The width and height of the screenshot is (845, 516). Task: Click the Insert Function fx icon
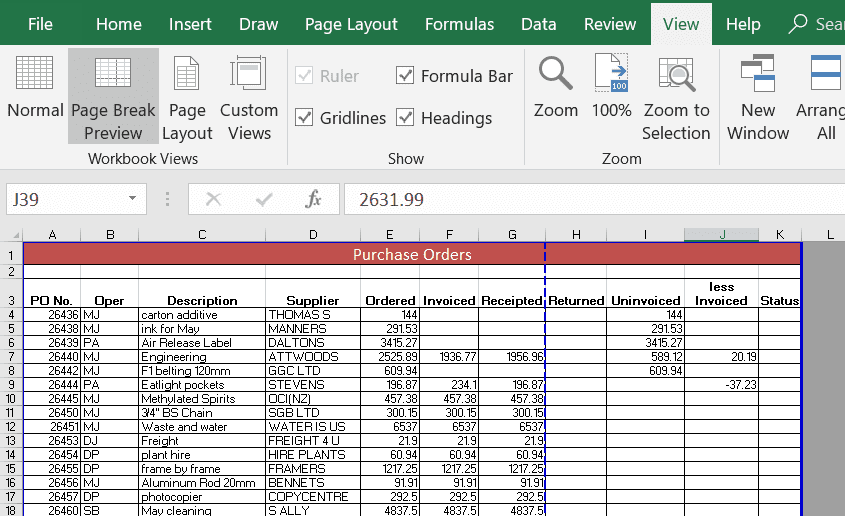(x=313, y=199)
